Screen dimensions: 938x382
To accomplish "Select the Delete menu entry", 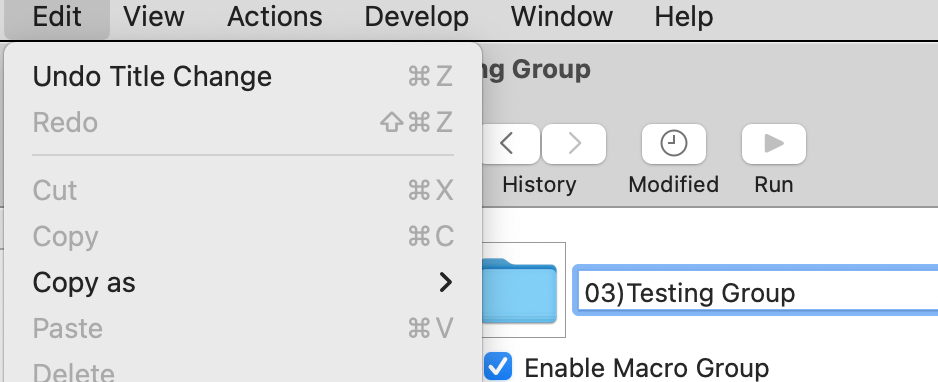I will point(243,371).
